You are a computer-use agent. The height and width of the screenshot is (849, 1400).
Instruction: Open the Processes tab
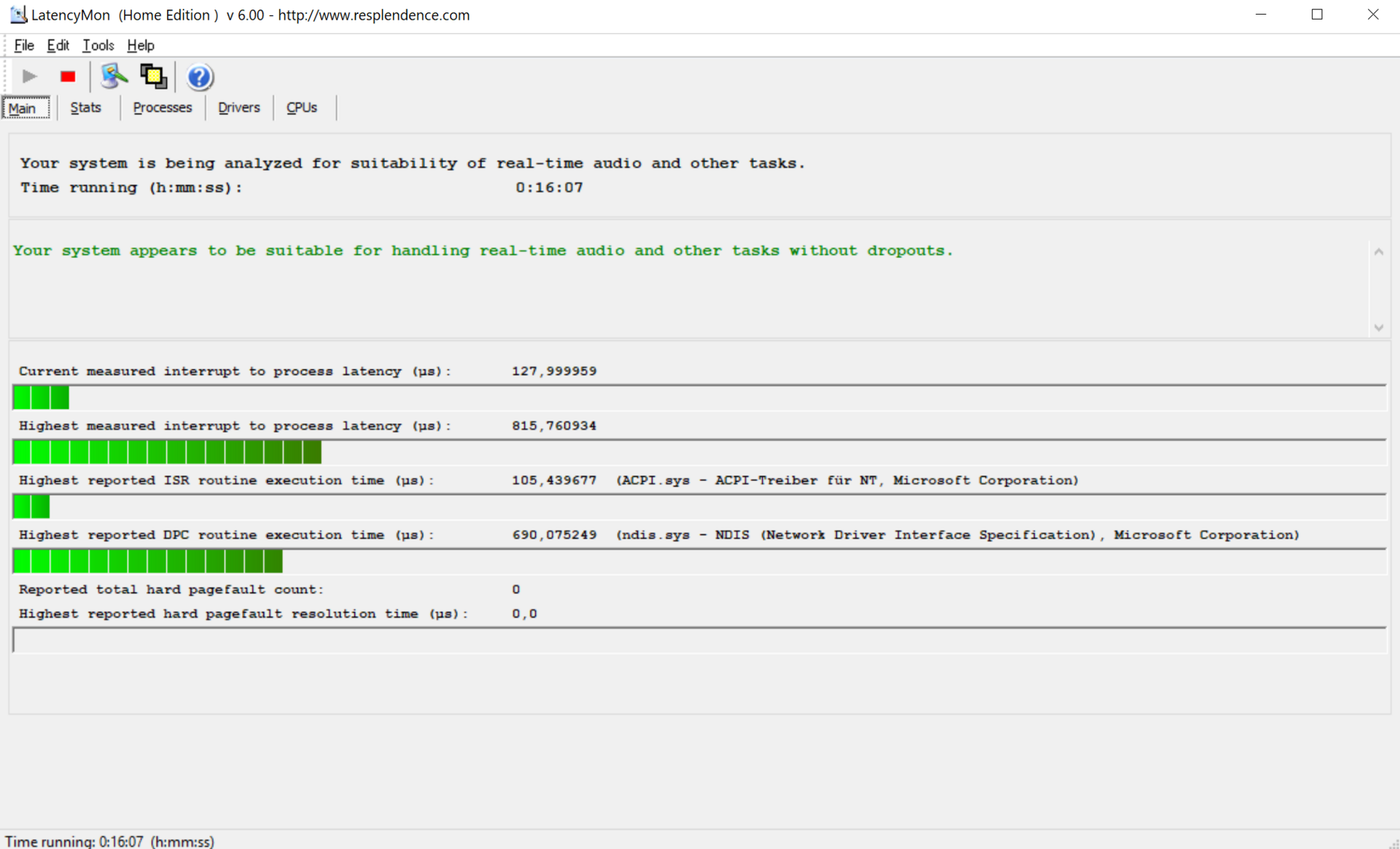162,108
